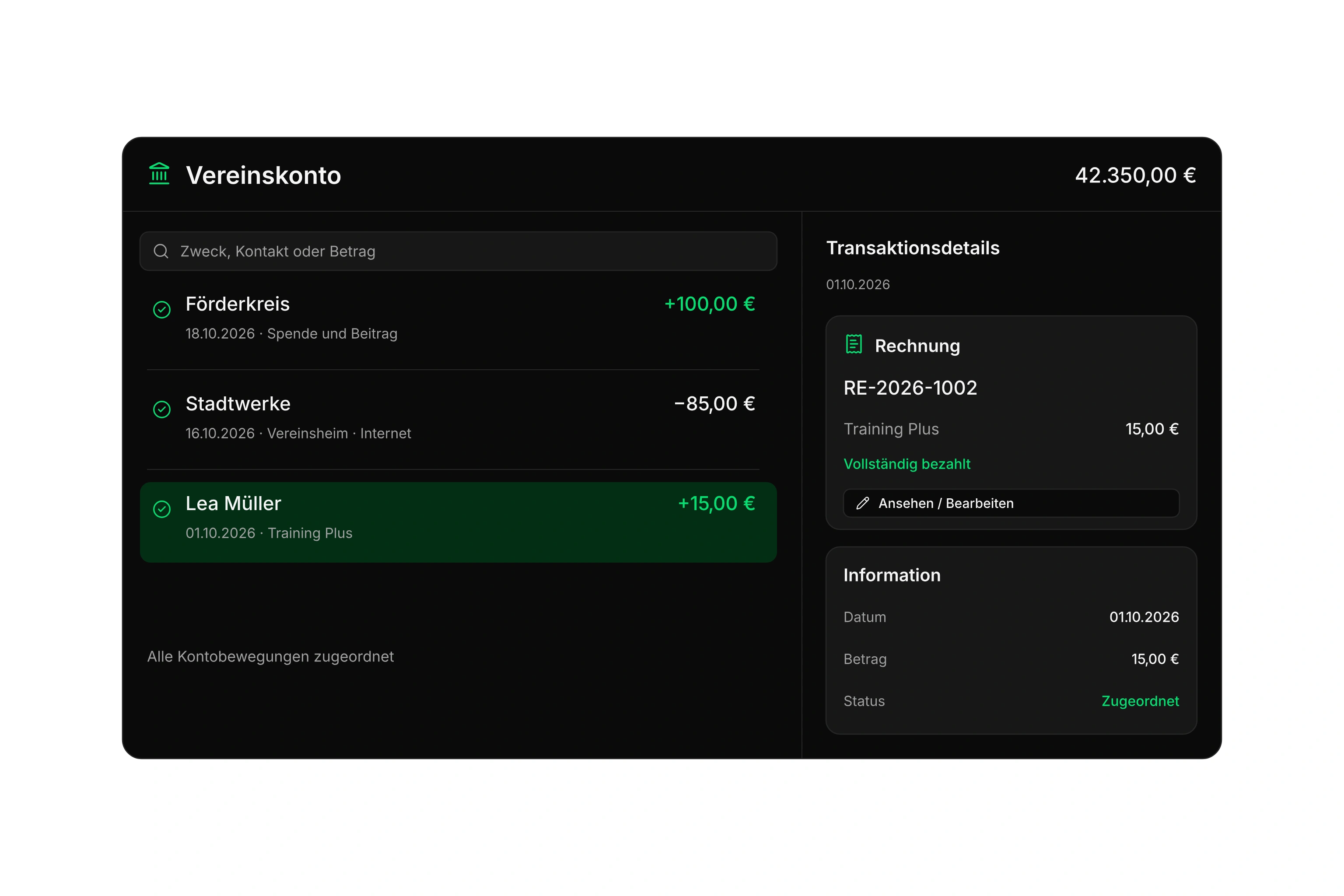Screen dimensions: 1344x896
Task: Click invoice number RE-2026-1002
Action: point(910,388)
